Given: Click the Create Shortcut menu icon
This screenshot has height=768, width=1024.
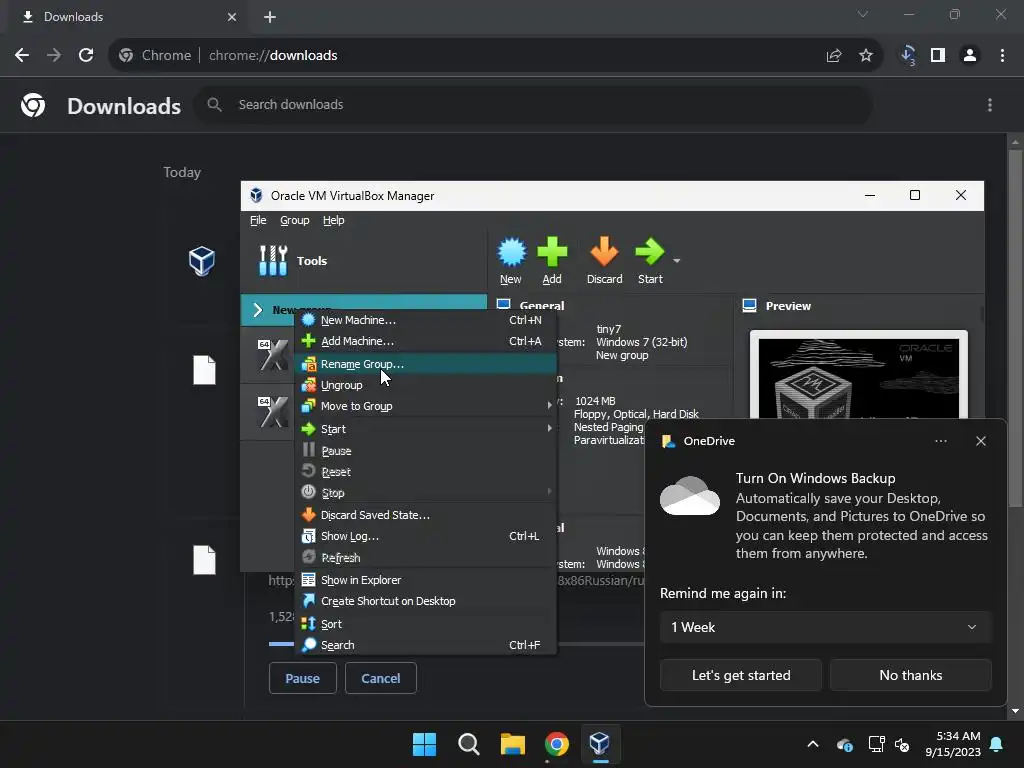Looking at the screenshot, I should coord(308,600).
